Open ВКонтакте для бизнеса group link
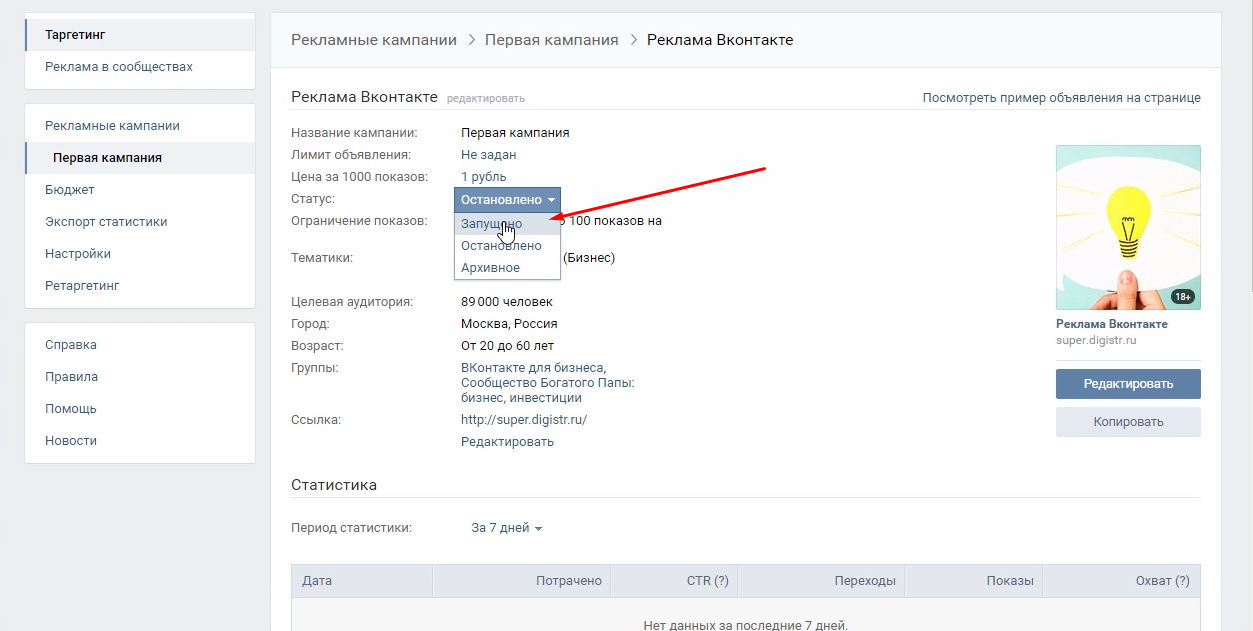This screenshot has width=1253, height=631. tap(533, 368)
